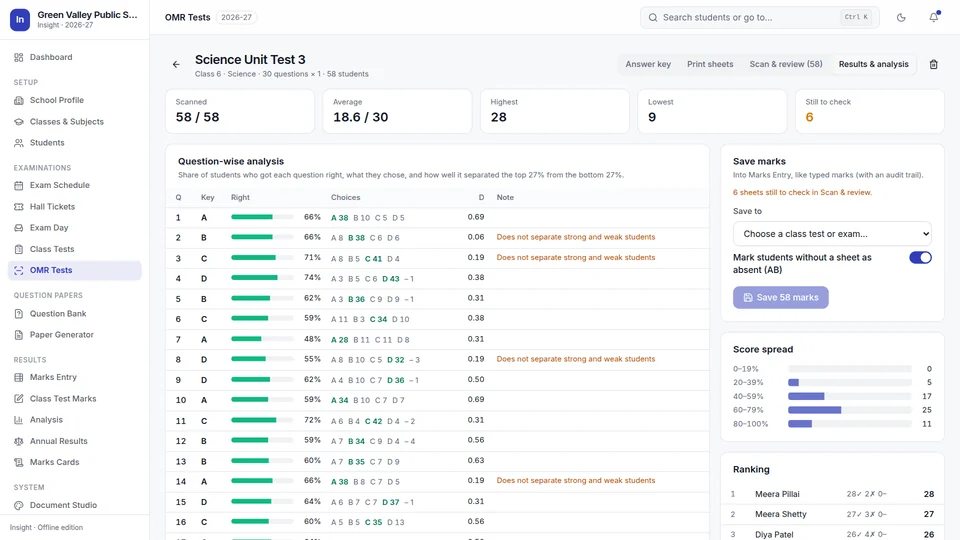Image resolution: width=960 pixels, height=540 pixels.
Task: Click the Still to check card
Action: (x=869, y=111)
